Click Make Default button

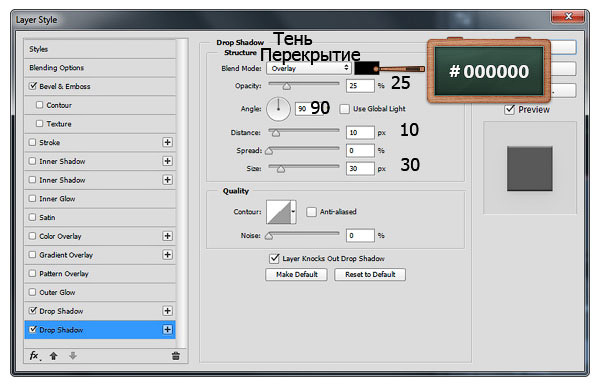[297, 274]
